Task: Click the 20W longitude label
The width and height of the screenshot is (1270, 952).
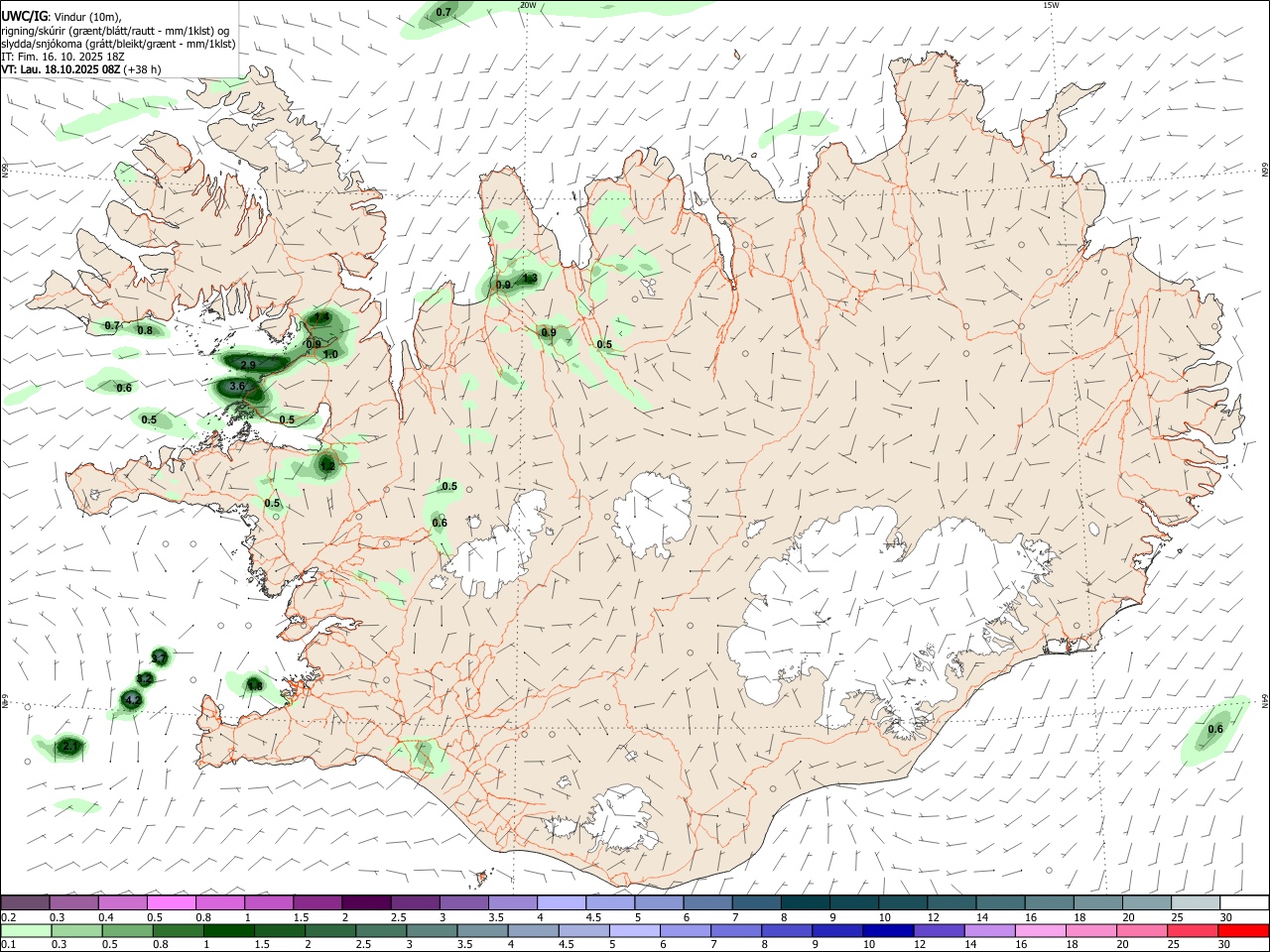Action: coord(528,5)
